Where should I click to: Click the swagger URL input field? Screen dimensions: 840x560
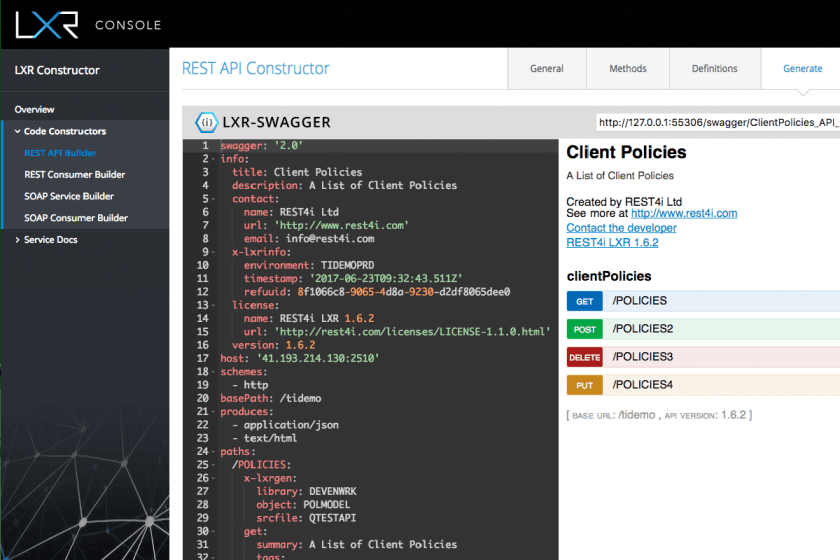(x=716, y=123)
